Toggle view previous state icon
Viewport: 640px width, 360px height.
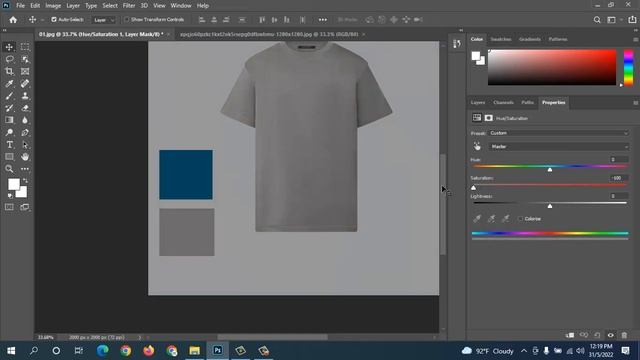coord(584,335)
